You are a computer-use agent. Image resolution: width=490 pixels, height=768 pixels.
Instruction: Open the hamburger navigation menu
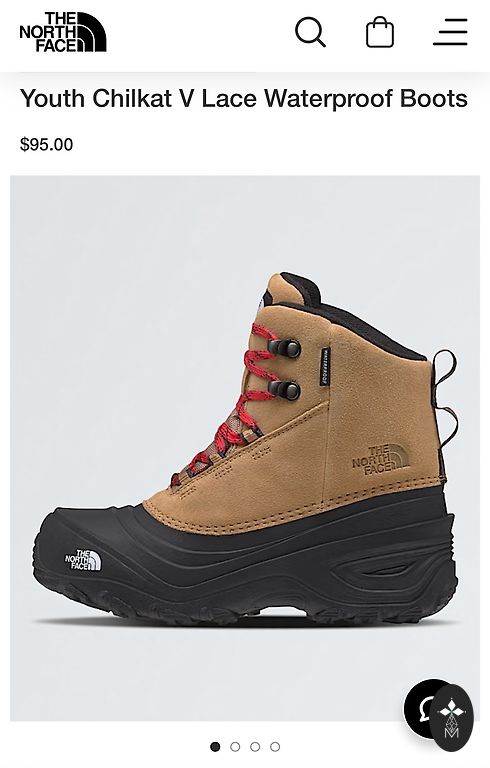pyautogui.click(x=450, y=32)
